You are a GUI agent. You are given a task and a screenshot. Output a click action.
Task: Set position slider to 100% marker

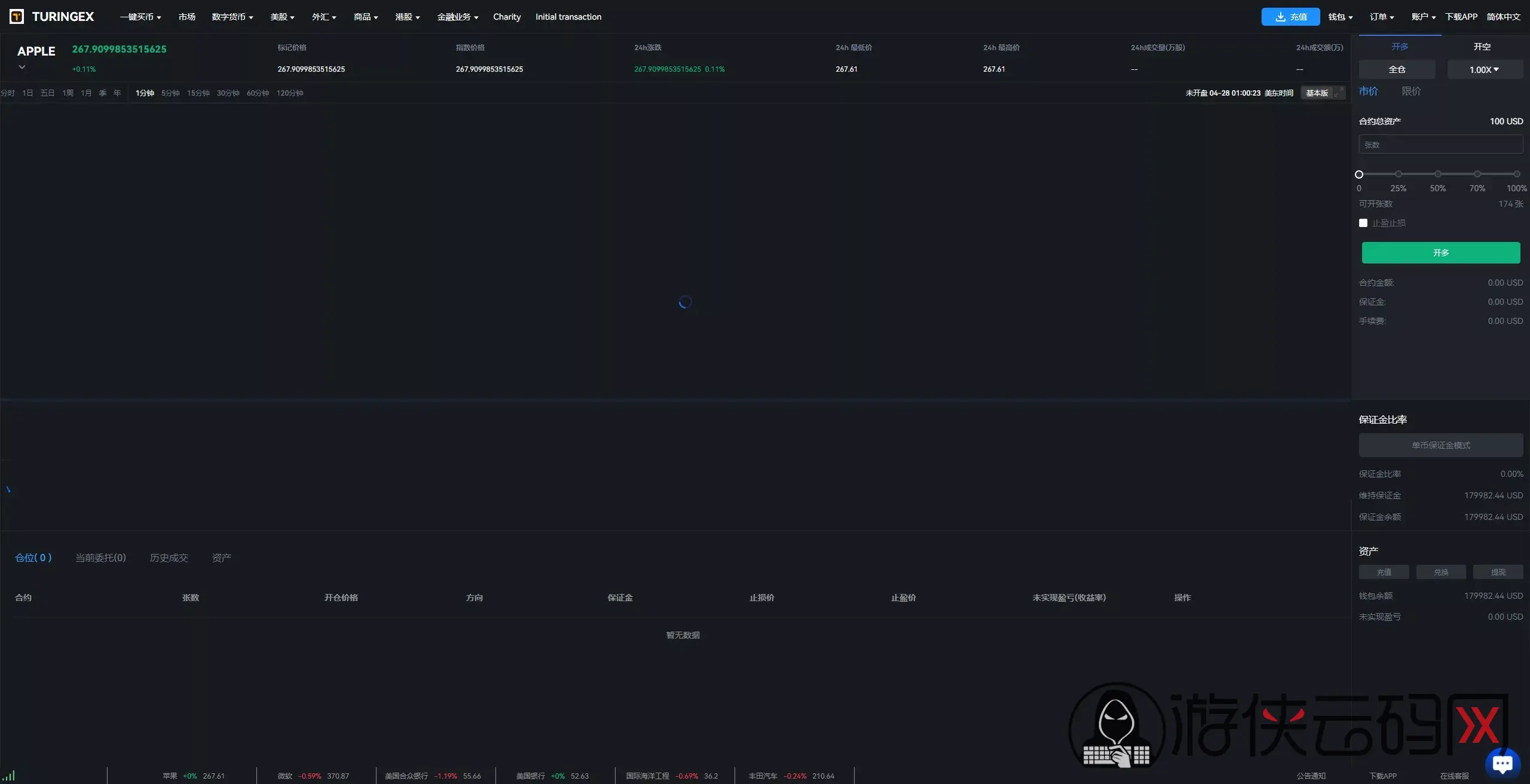1517,174
